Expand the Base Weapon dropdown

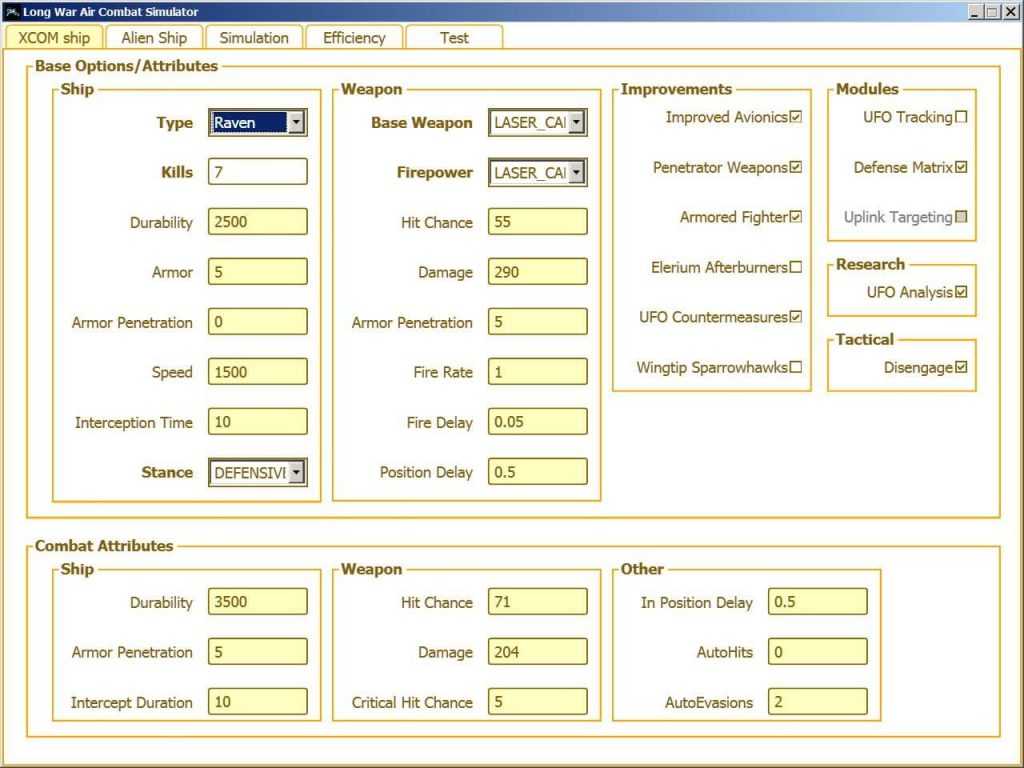click(x=576, y=123)
